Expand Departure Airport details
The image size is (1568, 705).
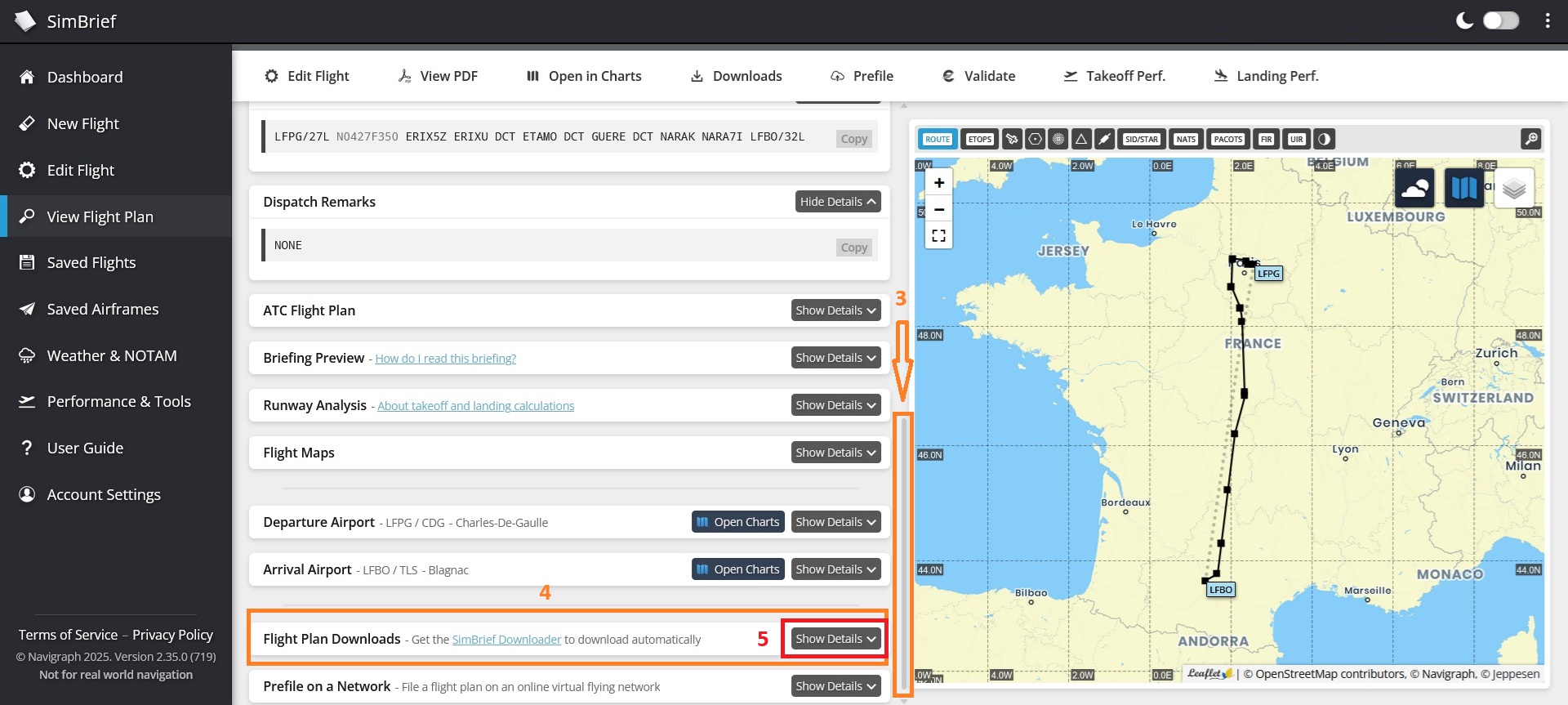[835, 522]
